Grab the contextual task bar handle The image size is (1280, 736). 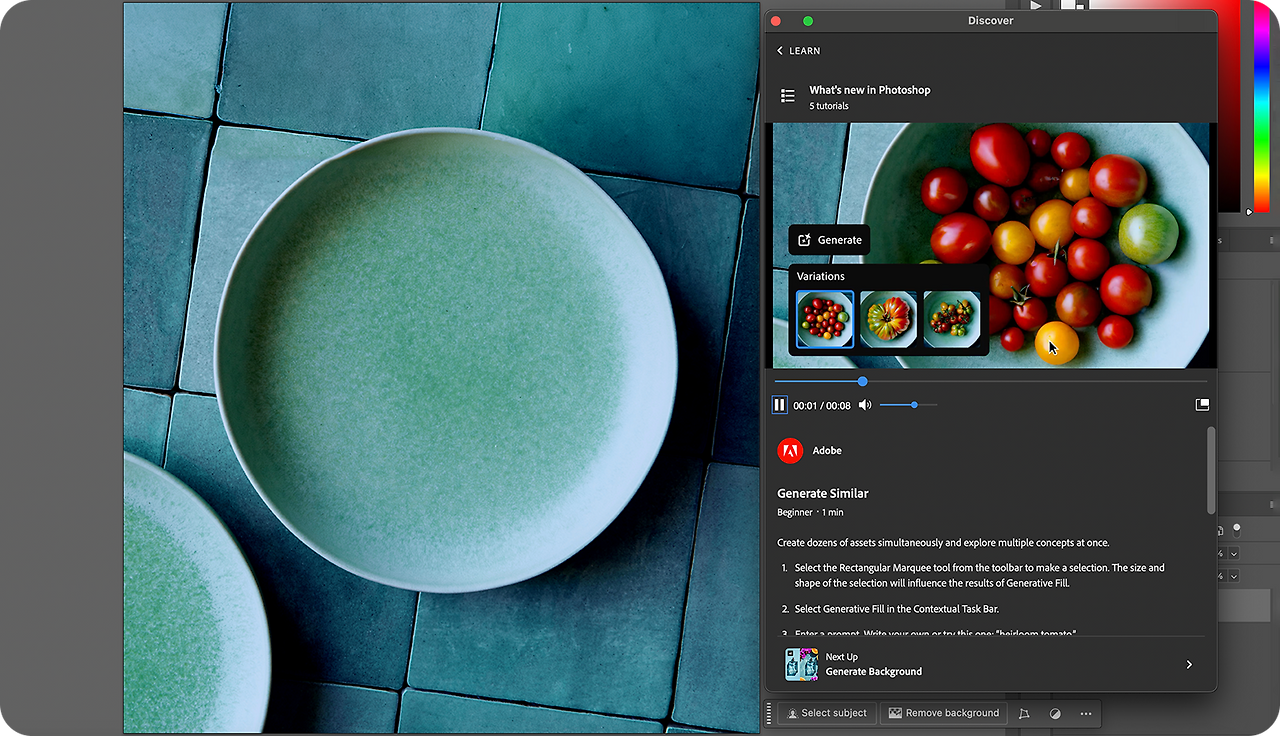point(769,713)
